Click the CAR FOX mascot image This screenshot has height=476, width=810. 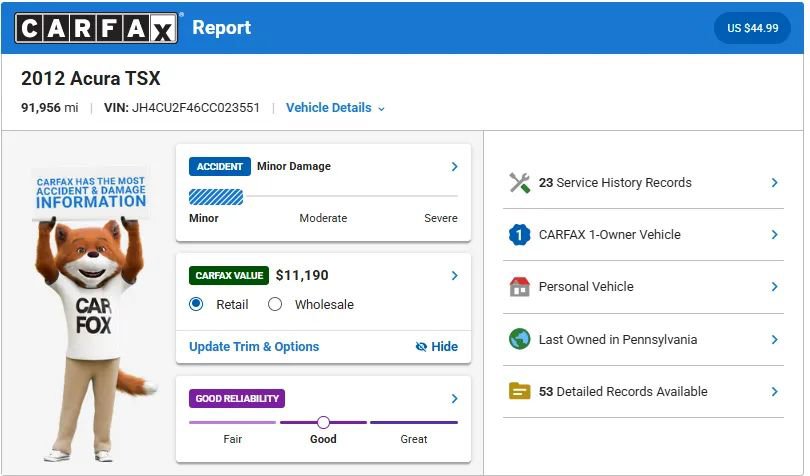pos(94,339)
